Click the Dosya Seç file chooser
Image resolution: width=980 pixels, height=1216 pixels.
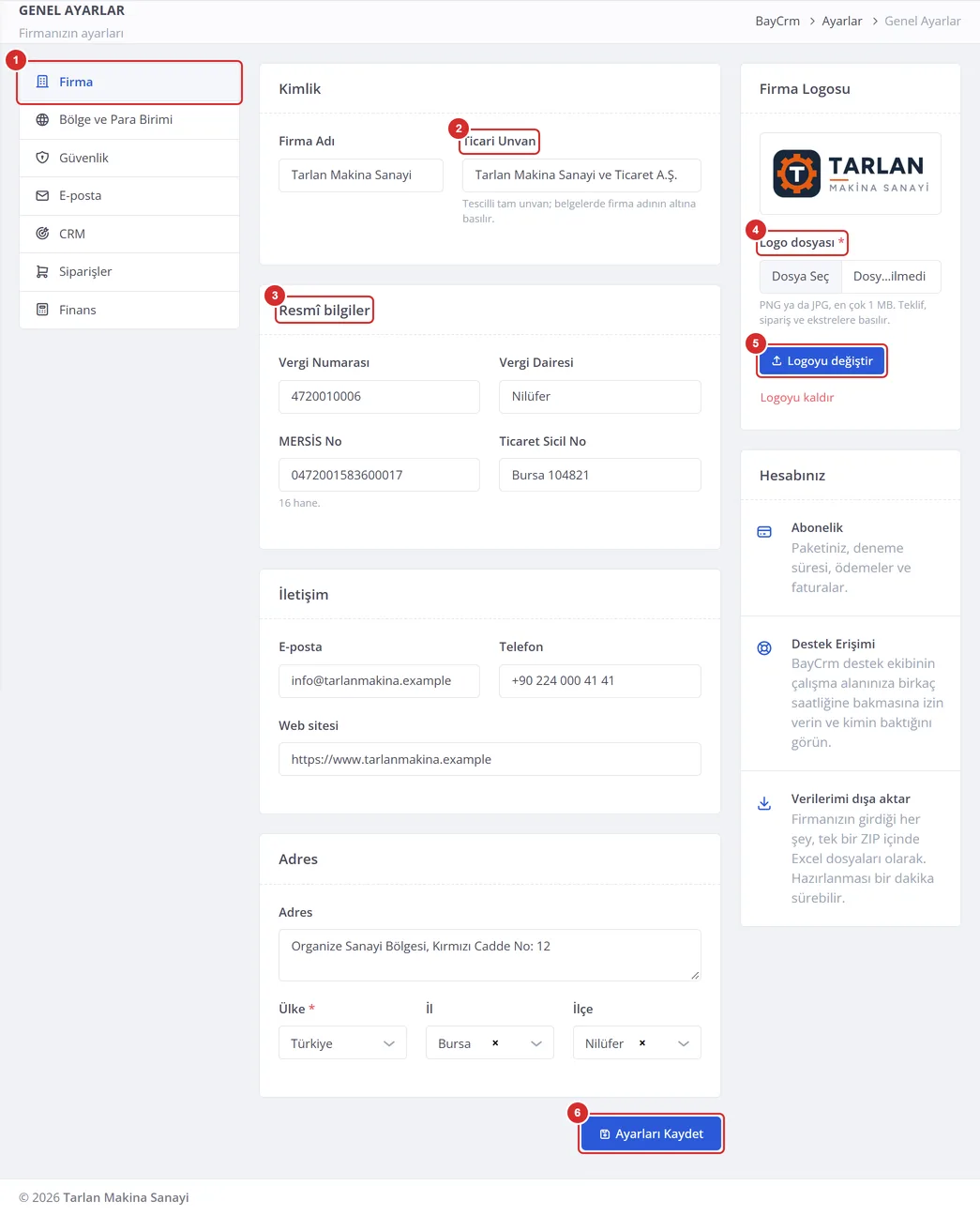coord(800,277)
